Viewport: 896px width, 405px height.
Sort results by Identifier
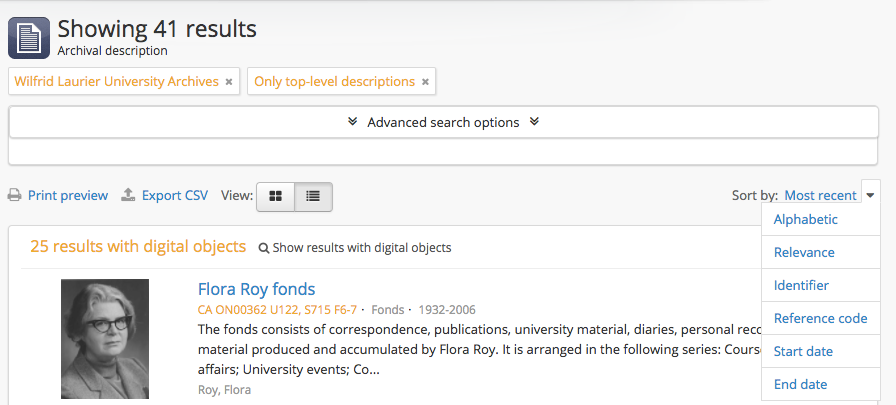point(801,286)
